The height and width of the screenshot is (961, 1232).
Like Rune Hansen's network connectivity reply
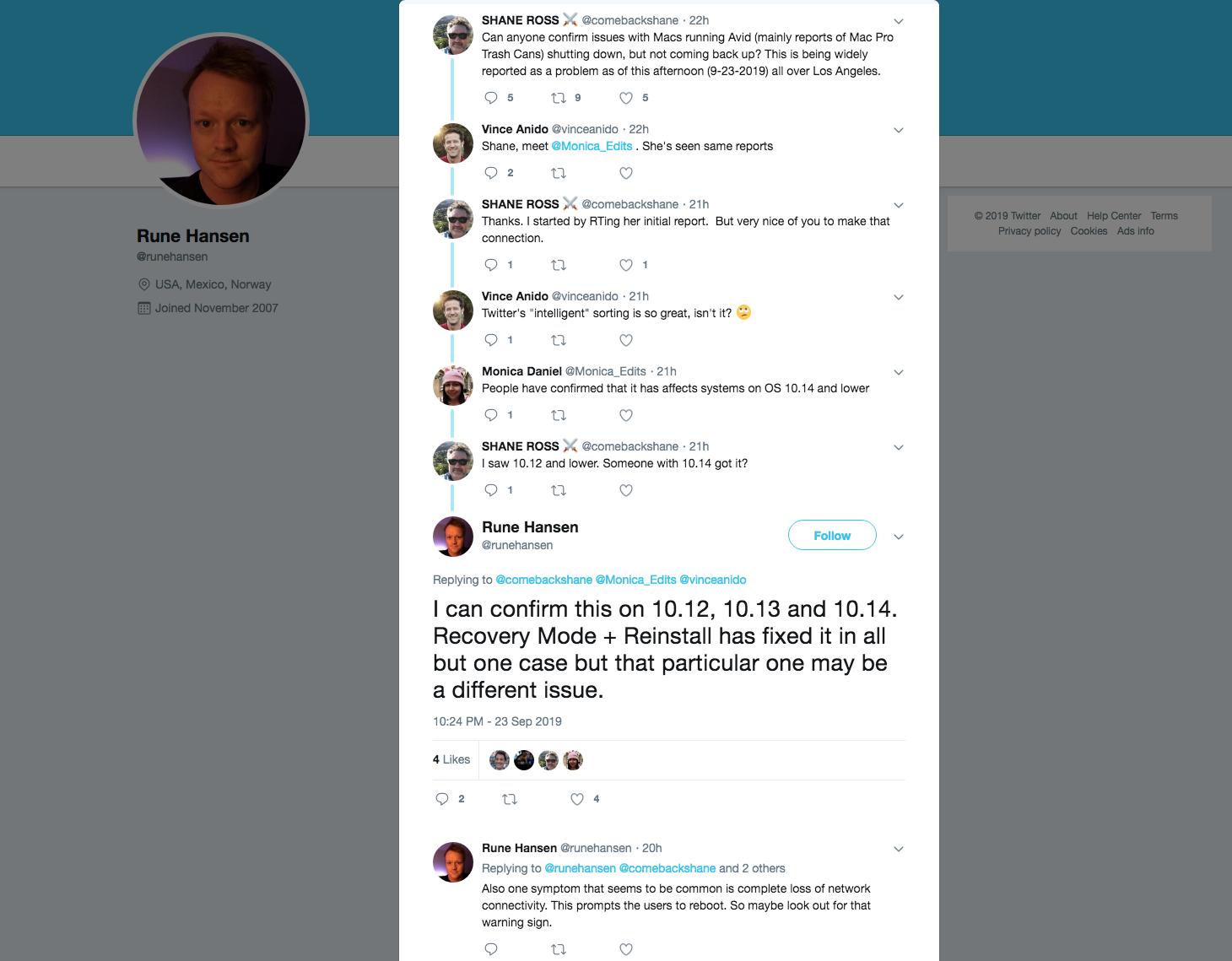[x=626, y=949]
